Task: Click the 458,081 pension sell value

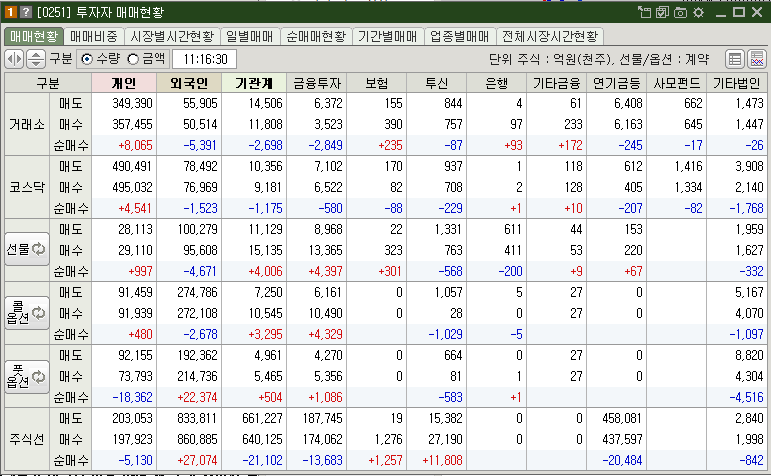Action: click(x=622, y=418)
